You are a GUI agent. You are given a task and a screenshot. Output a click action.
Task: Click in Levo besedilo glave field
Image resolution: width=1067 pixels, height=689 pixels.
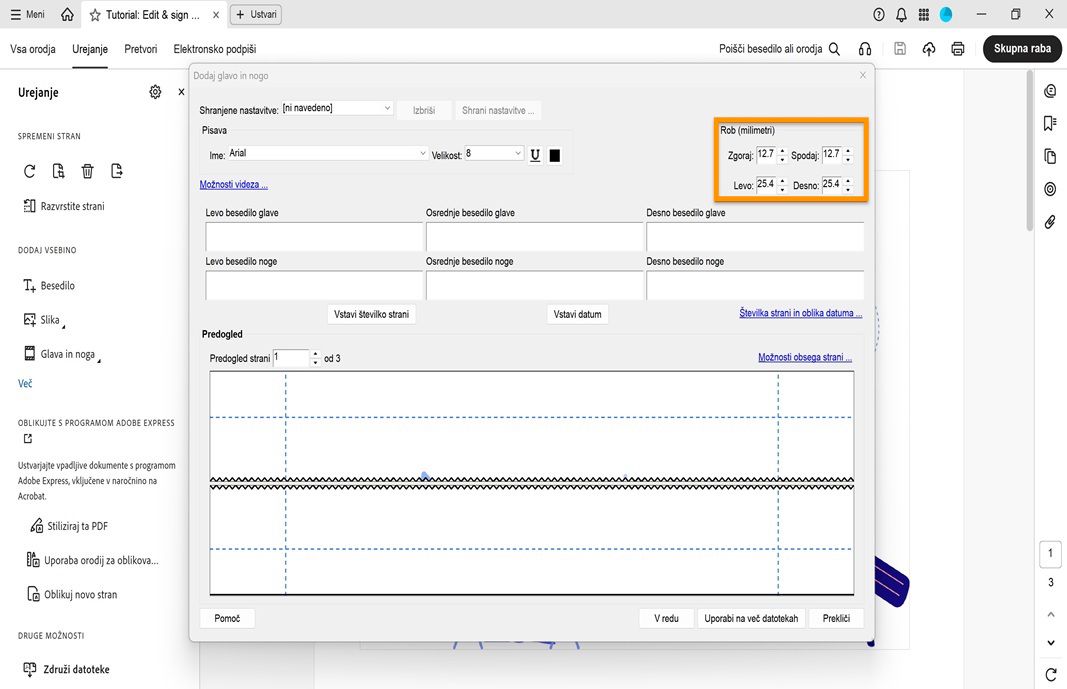314,237
